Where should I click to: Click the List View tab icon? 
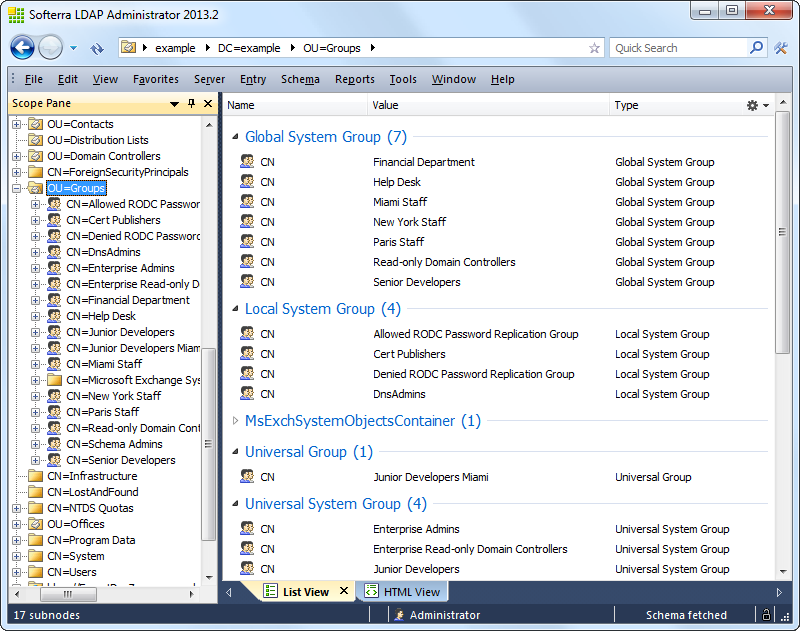(x=270, y=591)
